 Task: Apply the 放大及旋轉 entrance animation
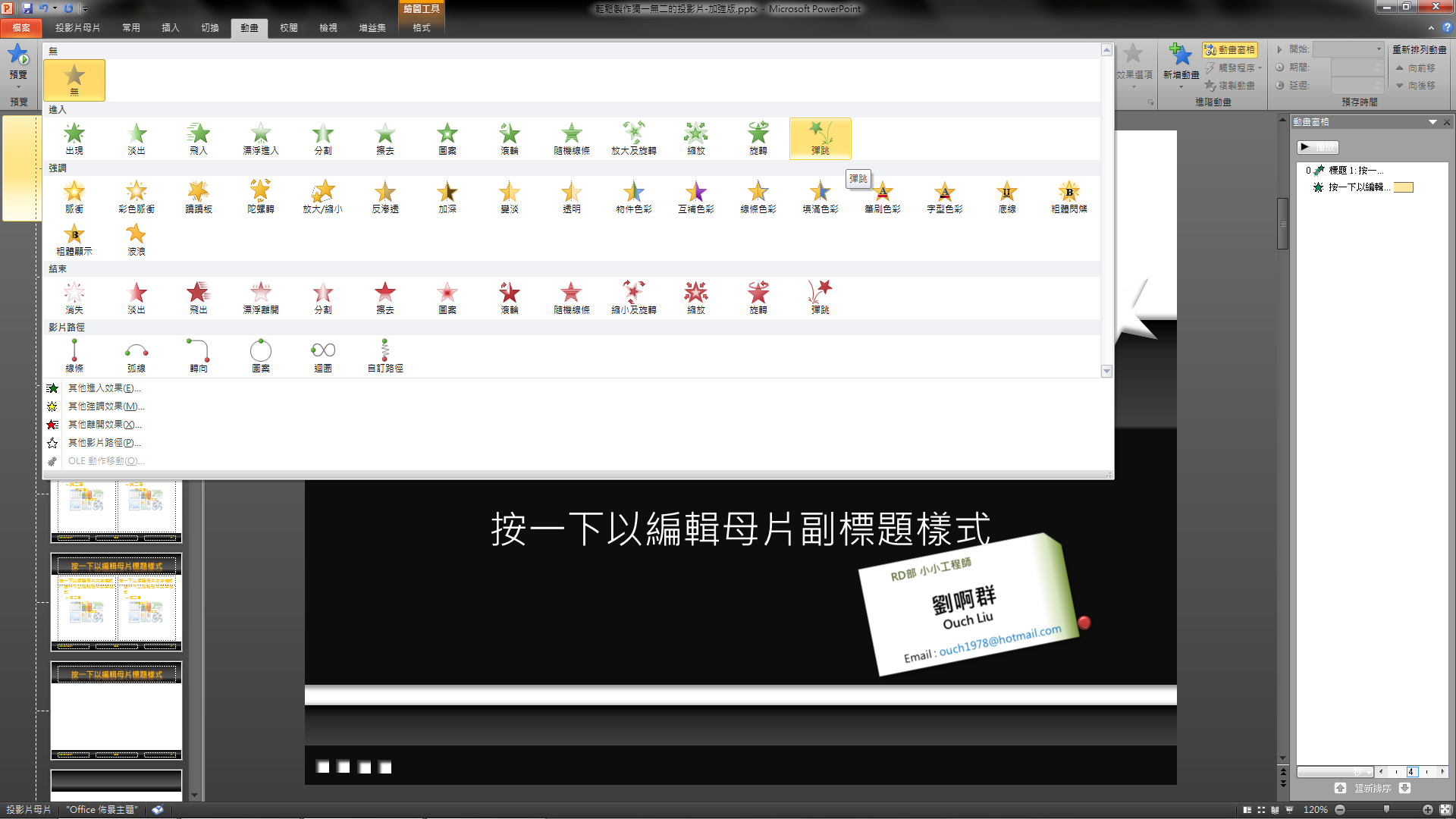point(634,139)
